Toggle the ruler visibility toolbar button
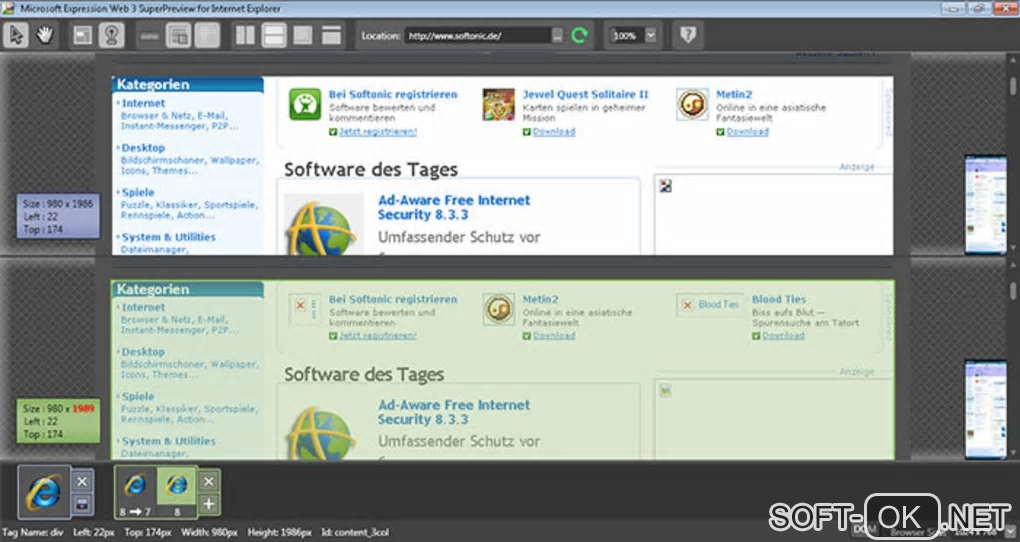Image resolution: width=1020 pixels, height=542 pixels. 150,35
